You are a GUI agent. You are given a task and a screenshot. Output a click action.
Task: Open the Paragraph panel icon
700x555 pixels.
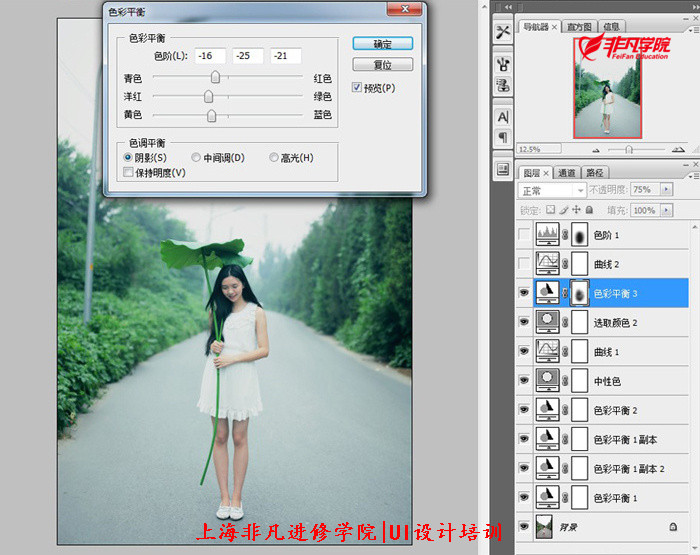[x=503, y=137]
